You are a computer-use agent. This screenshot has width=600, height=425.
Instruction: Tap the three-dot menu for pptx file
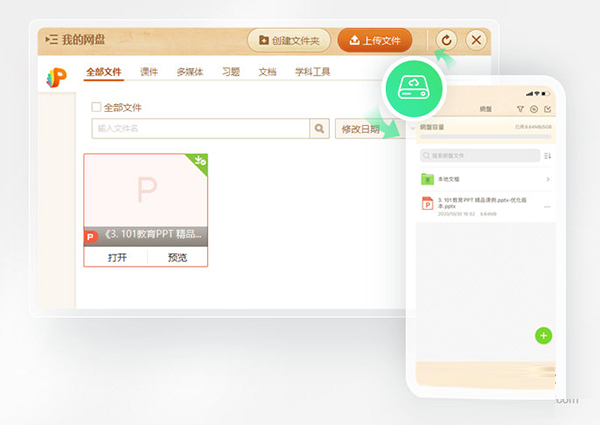tap(547, 206)
